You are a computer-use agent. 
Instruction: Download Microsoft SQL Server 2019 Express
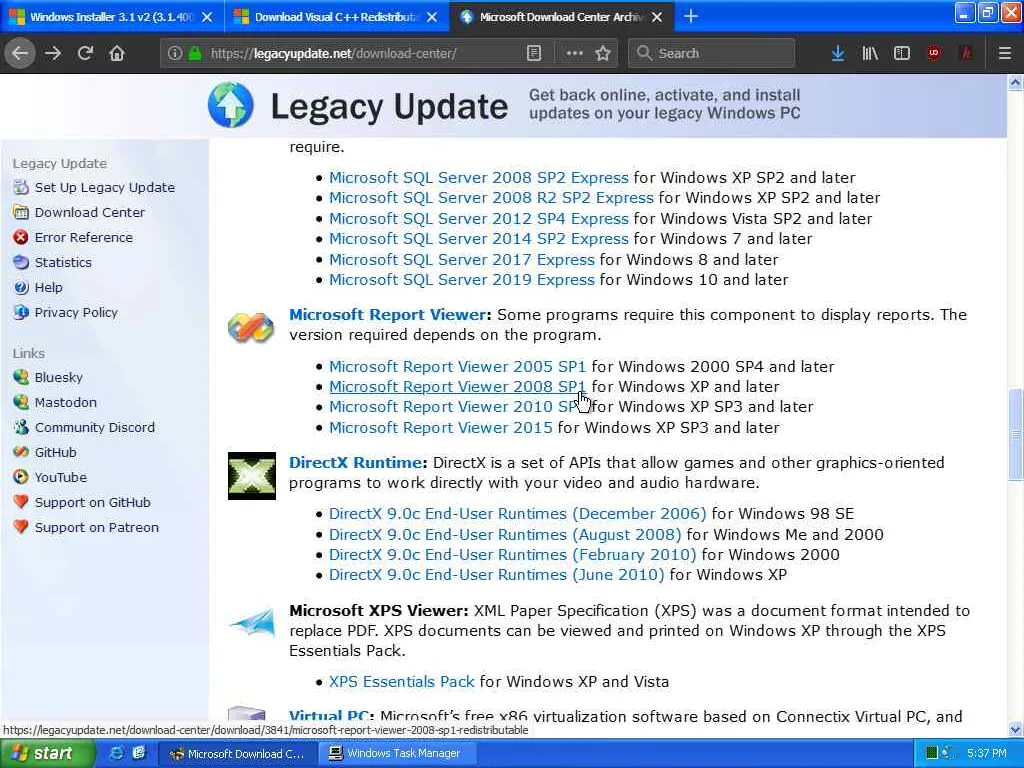point(462,280)
